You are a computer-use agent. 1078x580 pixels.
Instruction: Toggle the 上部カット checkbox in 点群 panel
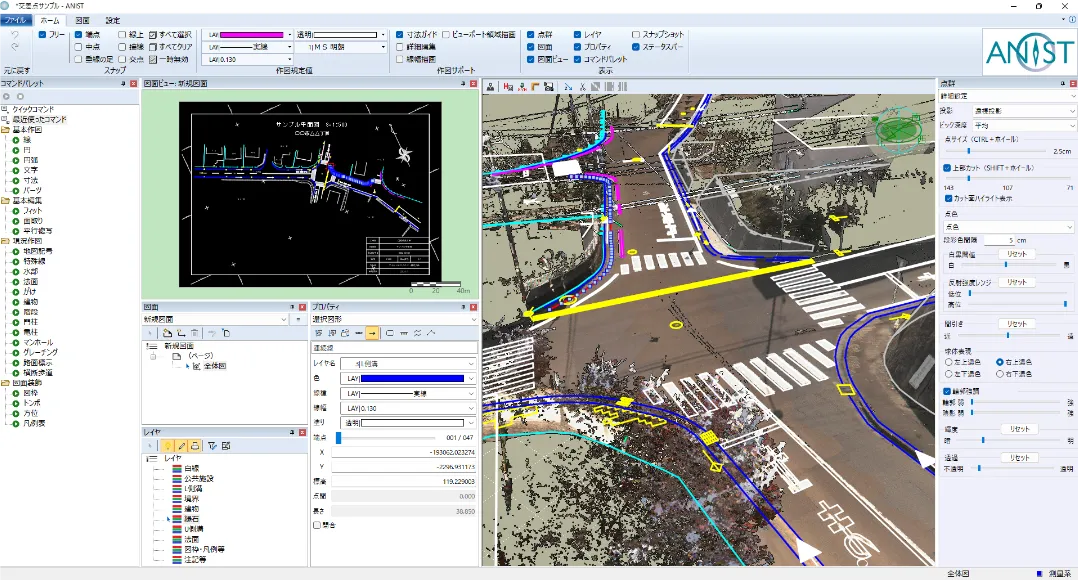(947, 168)
